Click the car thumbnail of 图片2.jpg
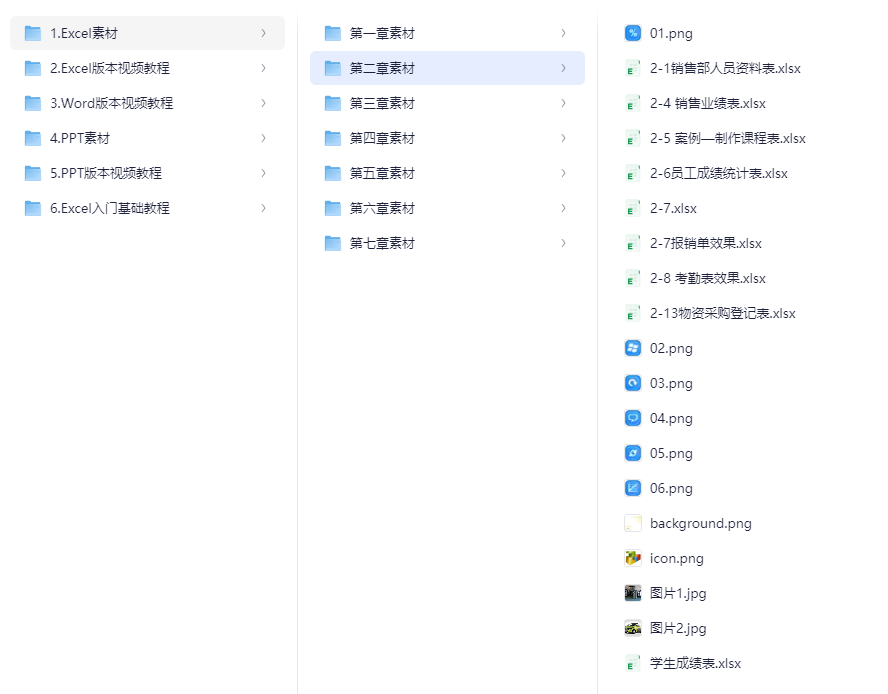 [x=633, y=628]
